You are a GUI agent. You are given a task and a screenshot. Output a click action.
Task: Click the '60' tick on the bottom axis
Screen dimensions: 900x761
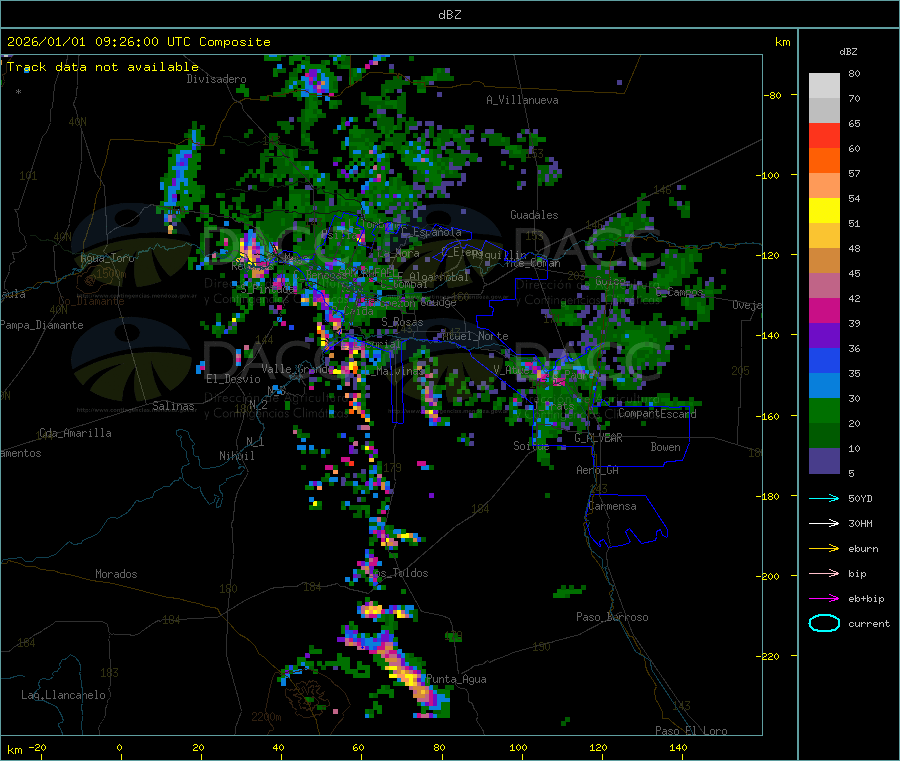[359, 747]
